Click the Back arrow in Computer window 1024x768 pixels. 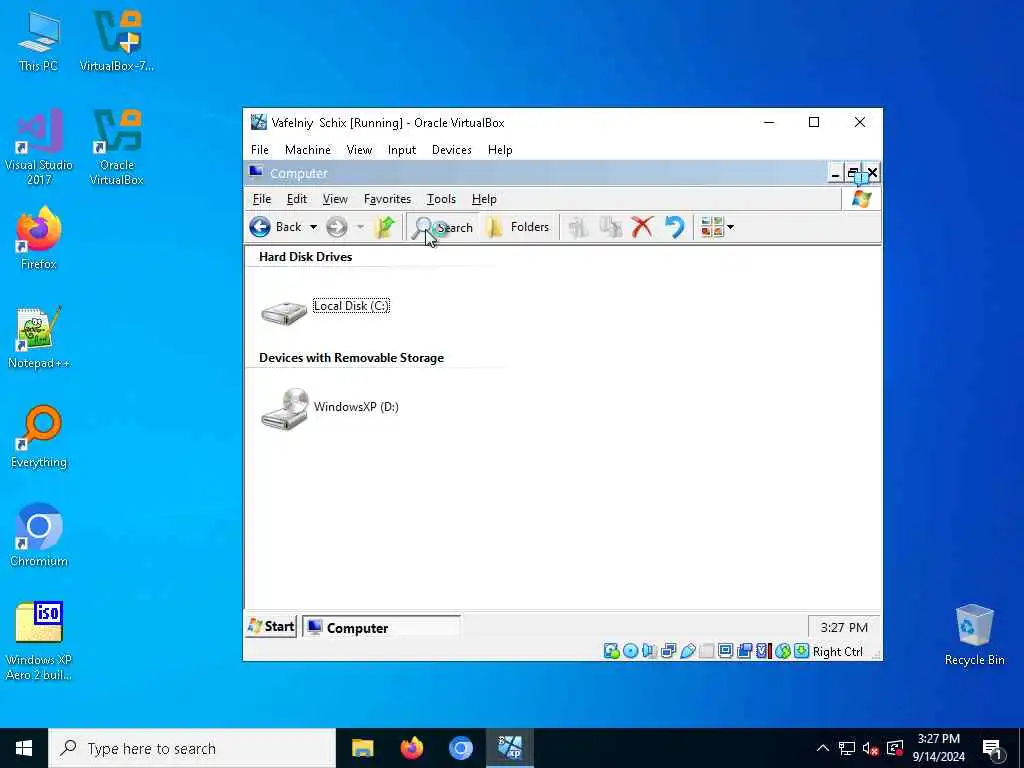click(260, 227)
